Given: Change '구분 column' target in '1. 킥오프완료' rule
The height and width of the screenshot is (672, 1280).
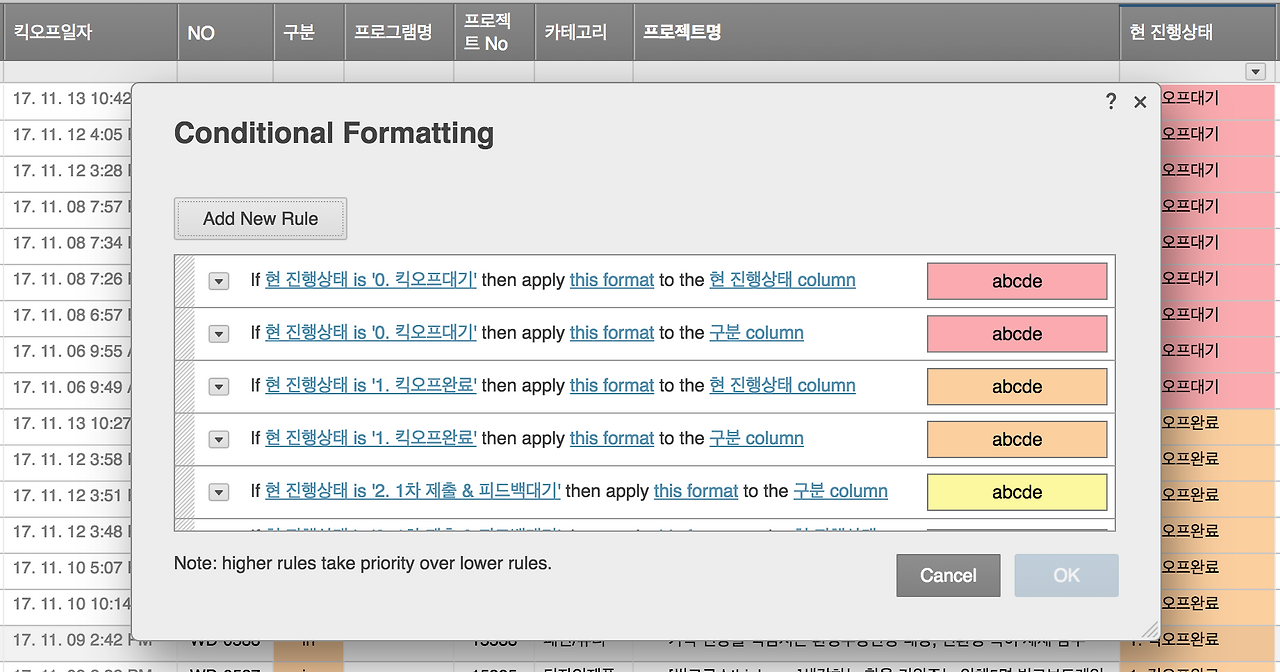Looking at the screenshot, I should coord(756,438).
